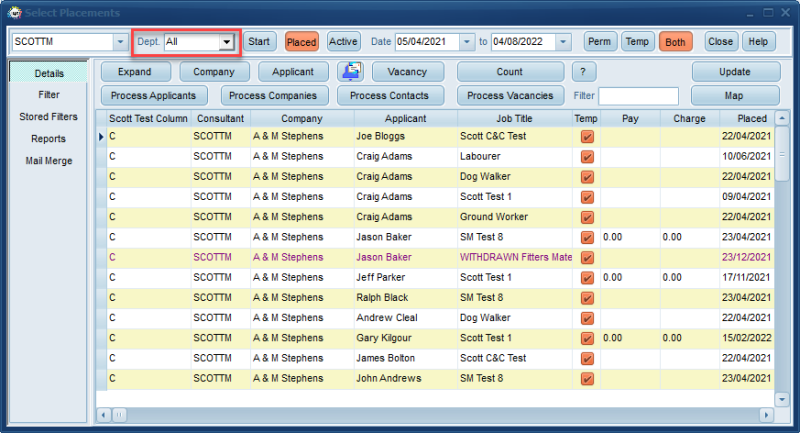Click the question mark help button

tap(583, 72)
